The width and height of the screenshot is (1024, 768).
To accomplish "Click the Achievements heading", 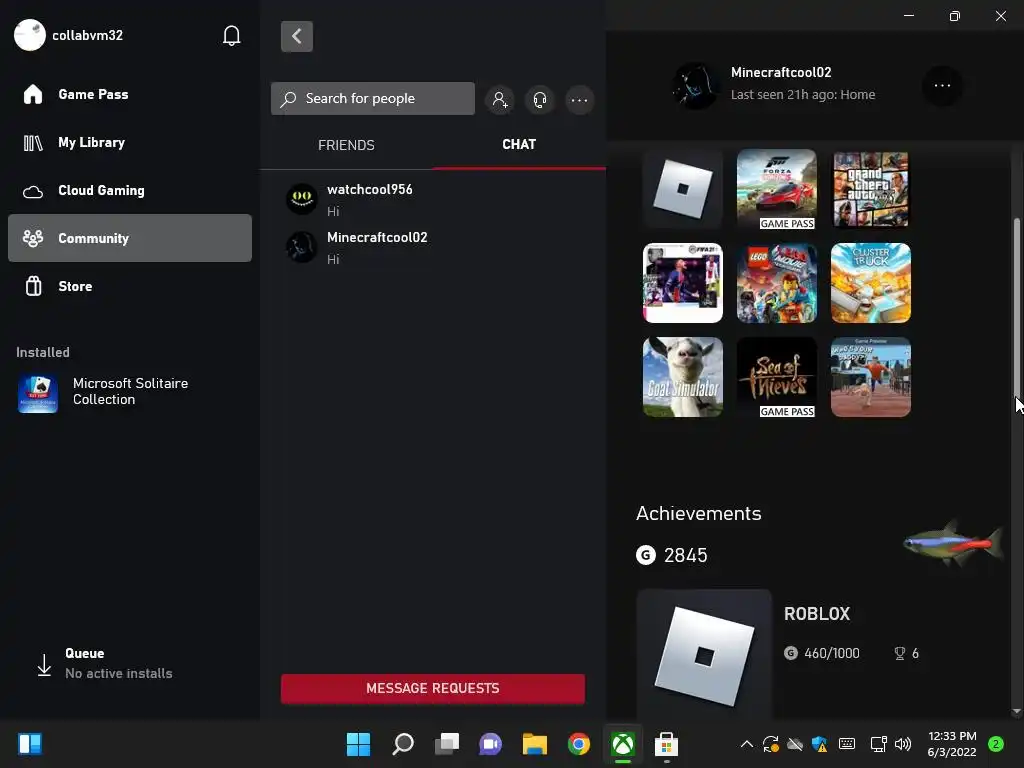I will tap(699, 513).
